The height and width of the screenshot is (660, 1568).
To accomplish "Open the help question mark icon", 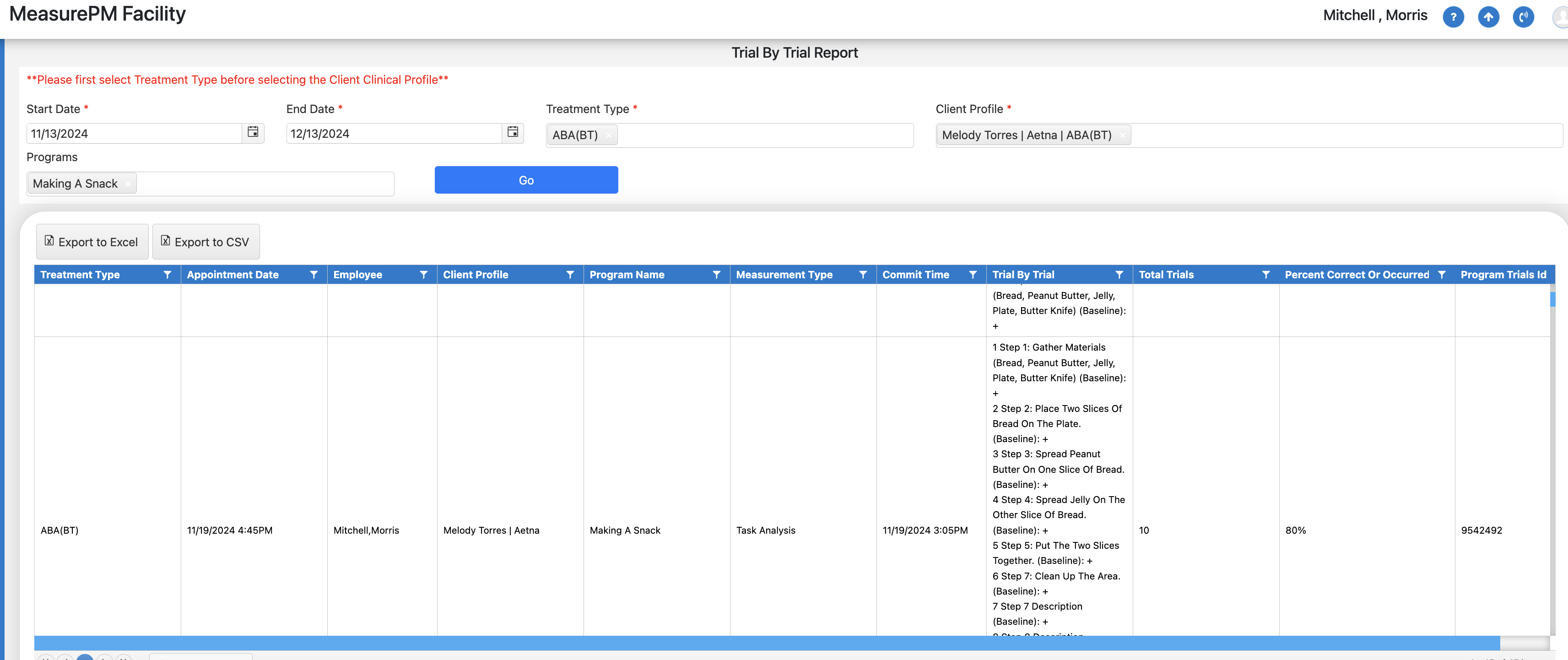I will tap(1453, 16).
